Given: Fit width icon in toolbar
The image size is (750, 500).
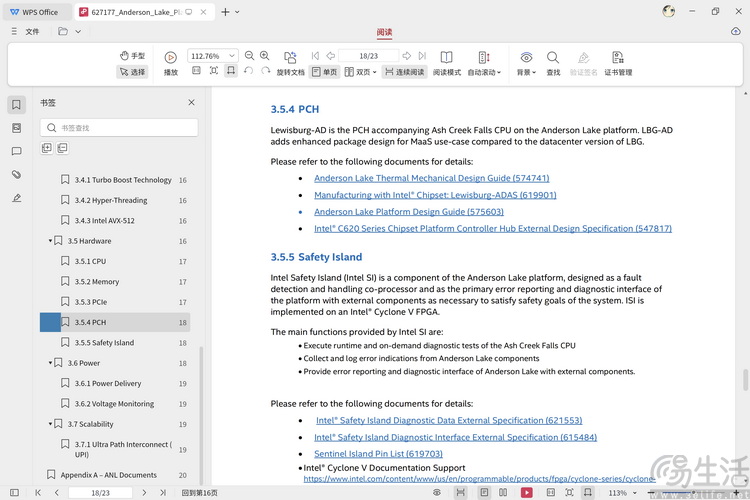Looking at the screenshot, I should tap(231, 71).
